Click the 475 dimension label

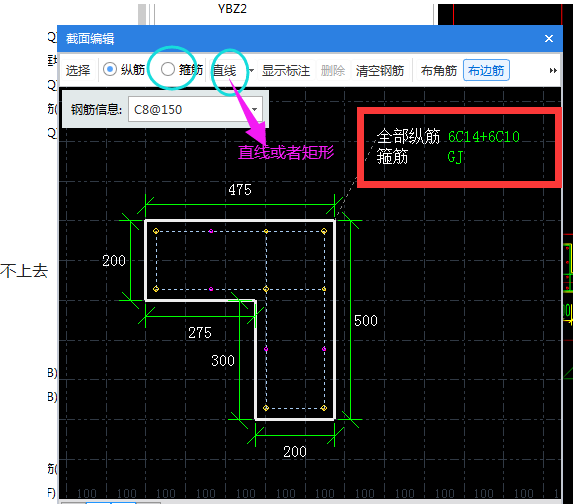(240, 190)
